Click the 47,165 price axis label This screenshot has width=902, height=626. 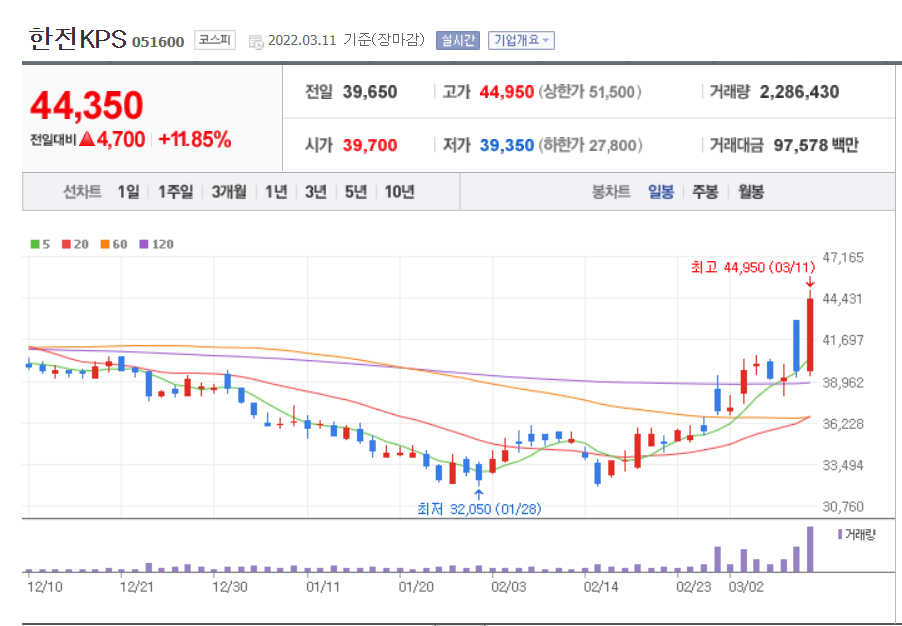point(843,258)
